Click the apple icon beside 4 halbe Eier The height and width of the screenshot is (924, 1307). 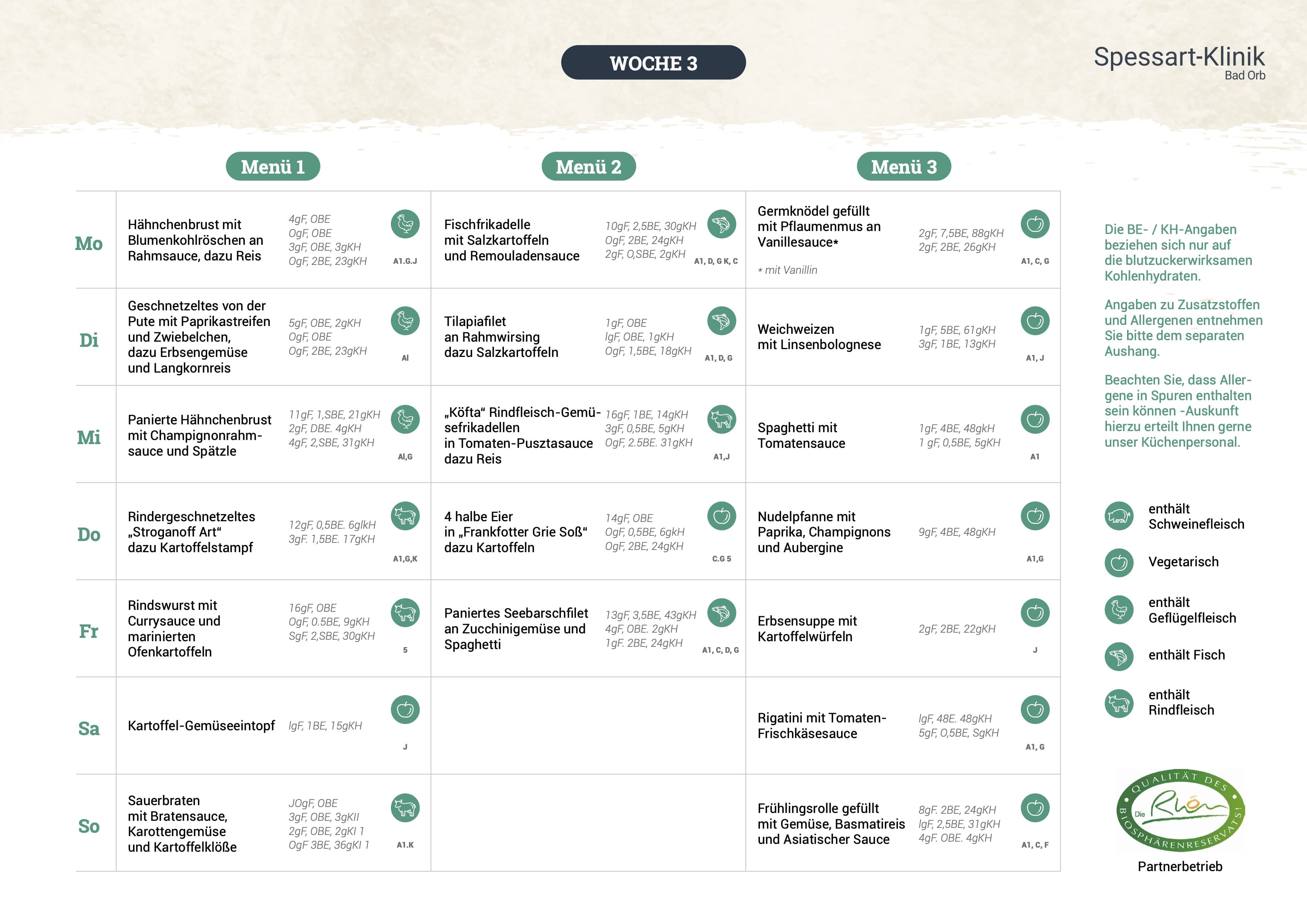(721, 516)
